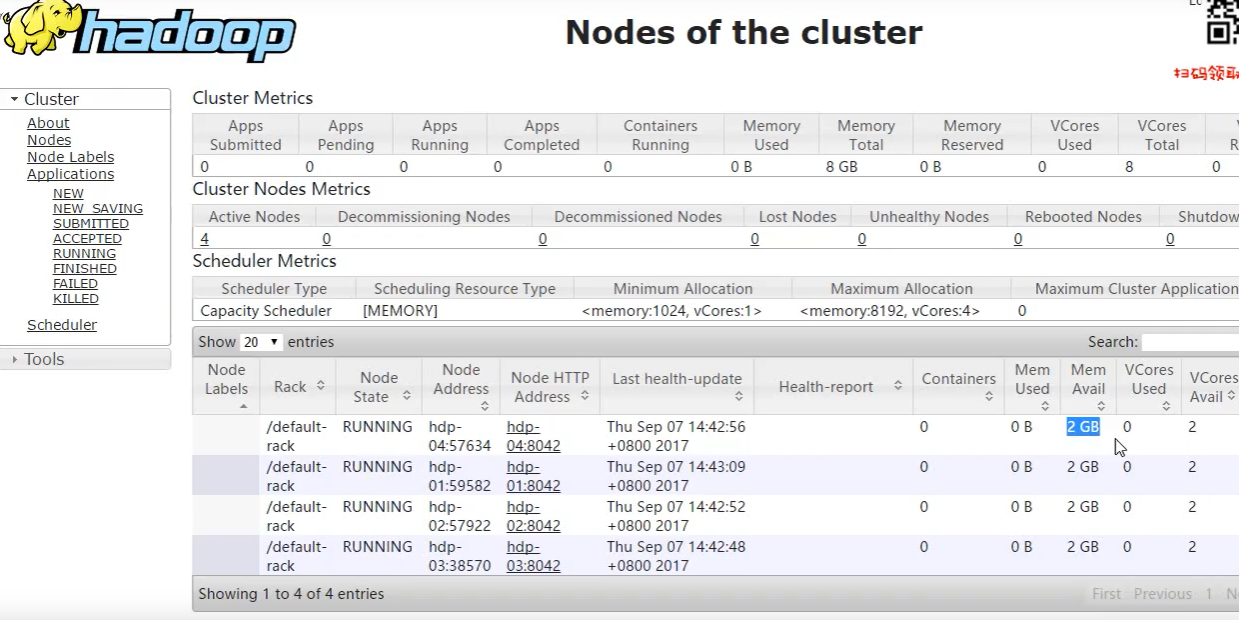Click the Capacity Scheduler value
The width and height of the screenshot is (1239, 620).
(x=266, y=311)
